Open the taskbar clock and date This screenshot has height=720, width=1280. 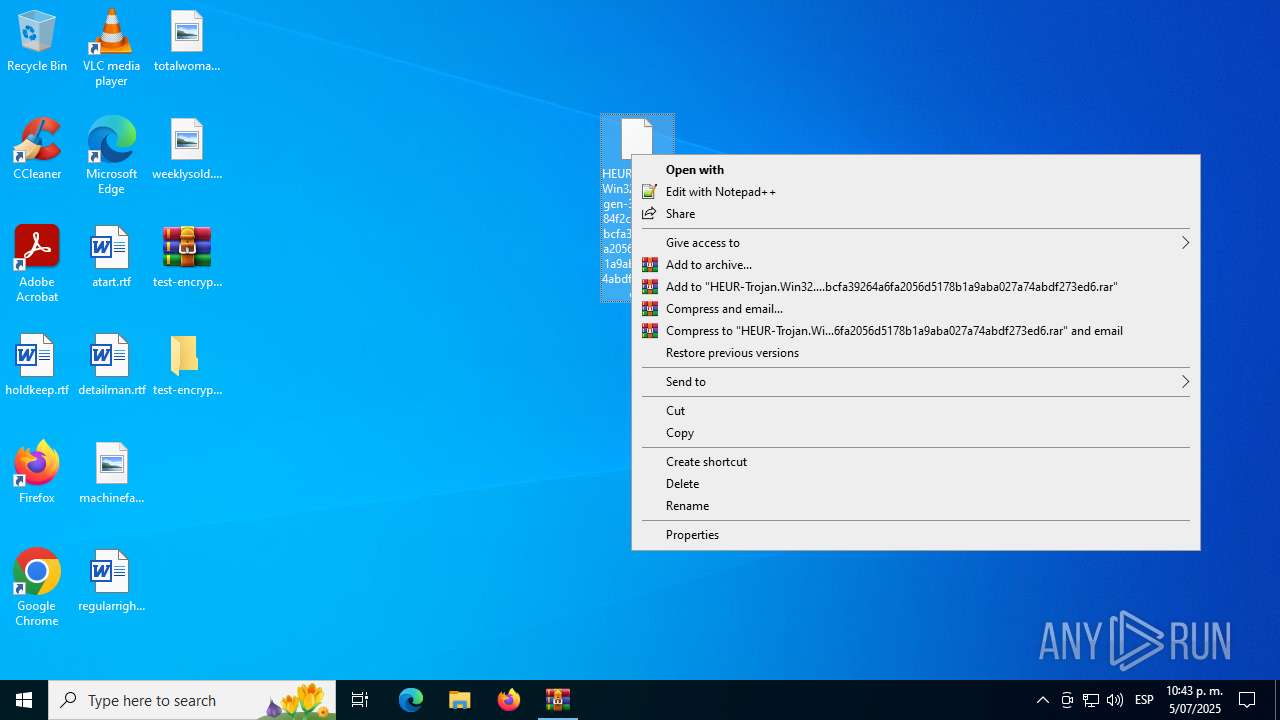(1194, 700)
